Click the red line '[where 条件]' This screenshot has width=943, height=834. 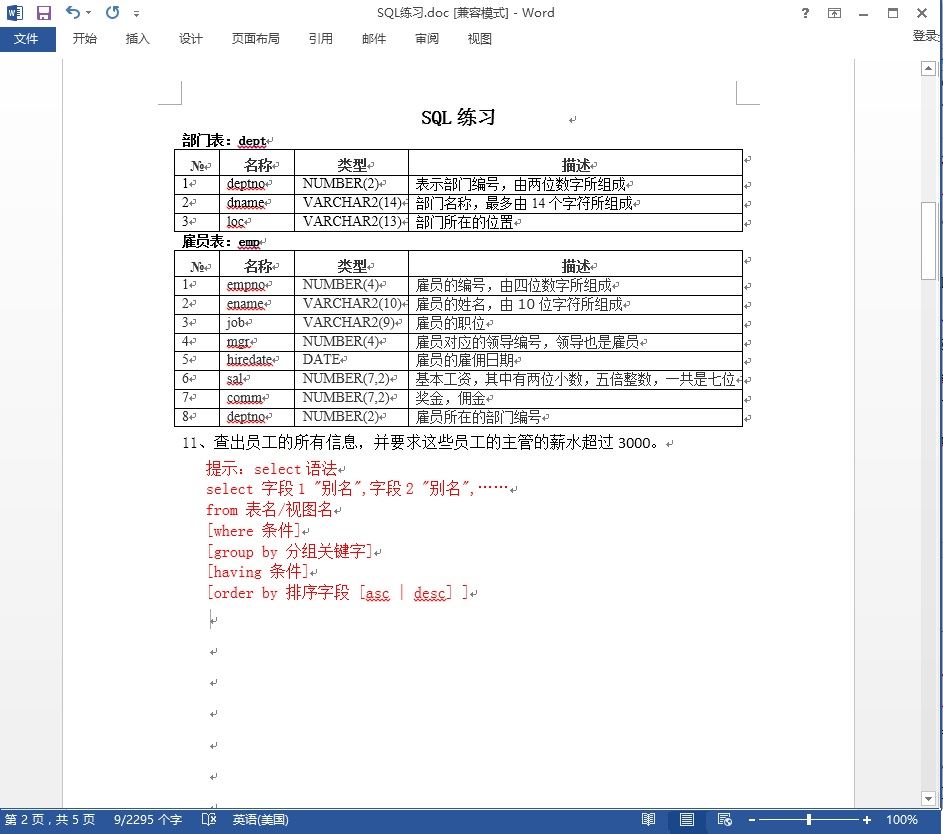(253, 530)
